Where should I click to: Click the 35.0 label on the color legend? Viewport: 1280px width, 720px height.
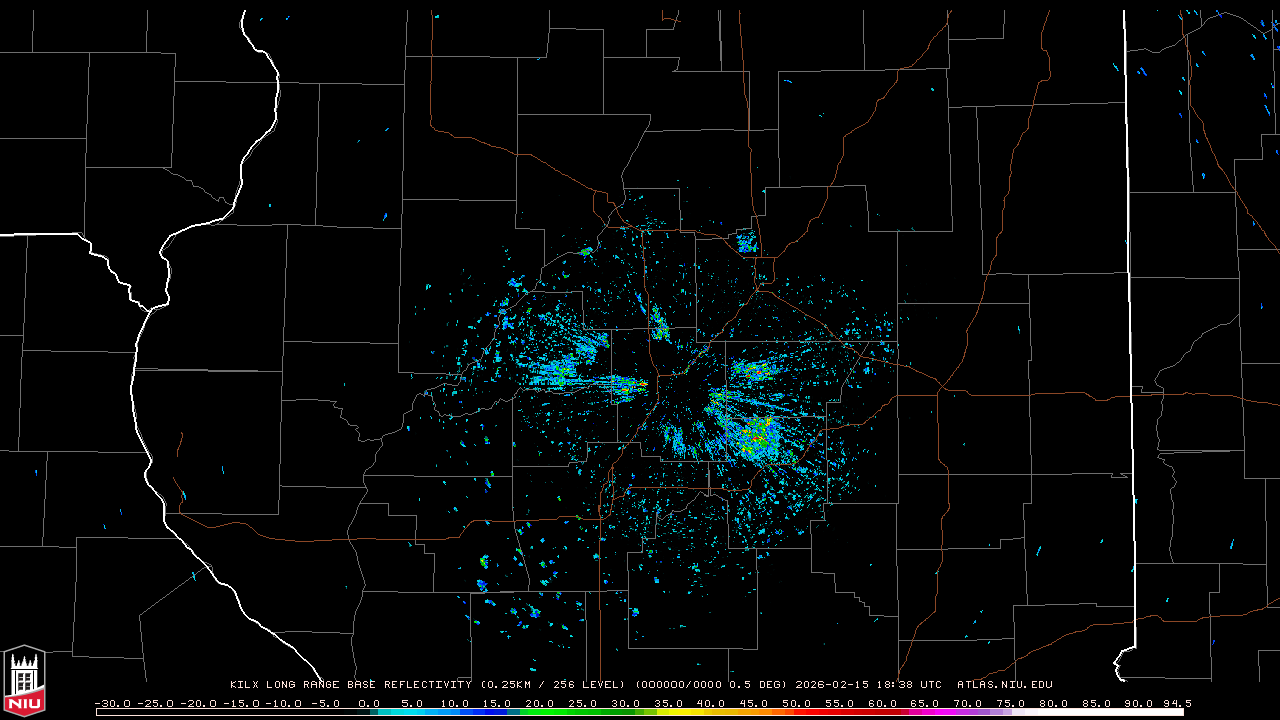tap(669, 703)
